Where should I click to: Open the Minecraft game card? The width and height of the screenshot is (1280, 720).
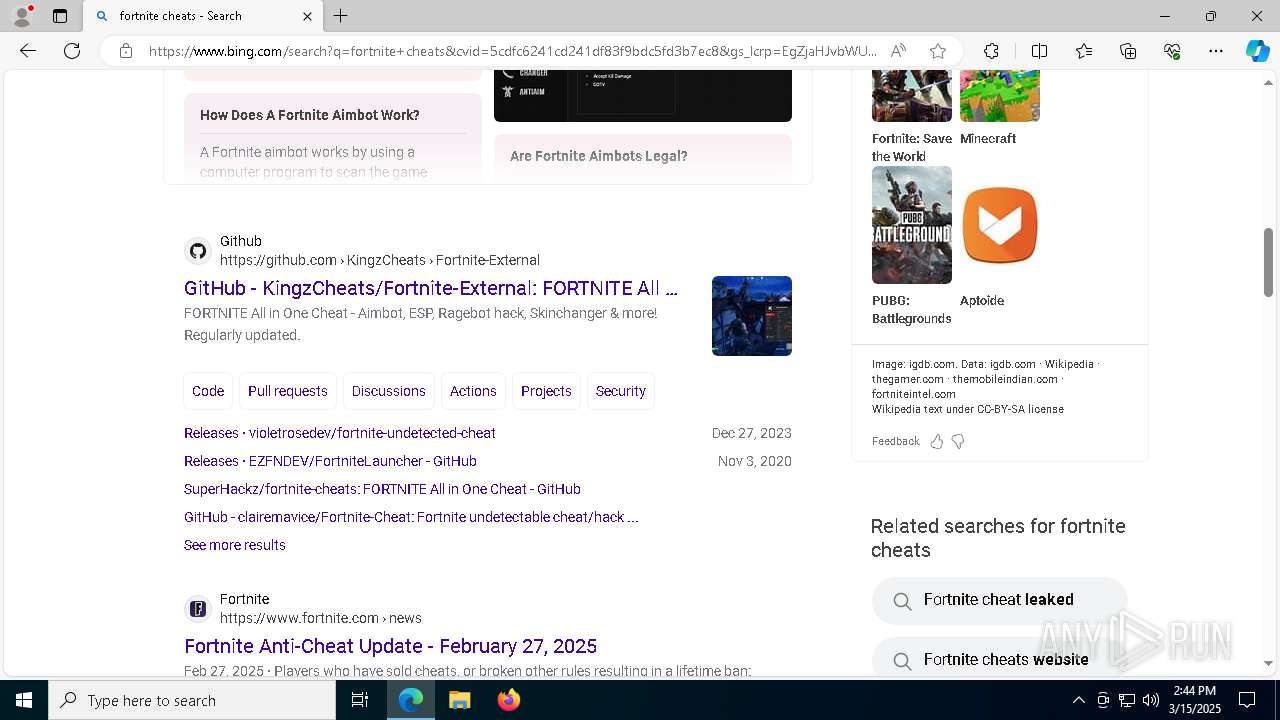(1000, 110)
